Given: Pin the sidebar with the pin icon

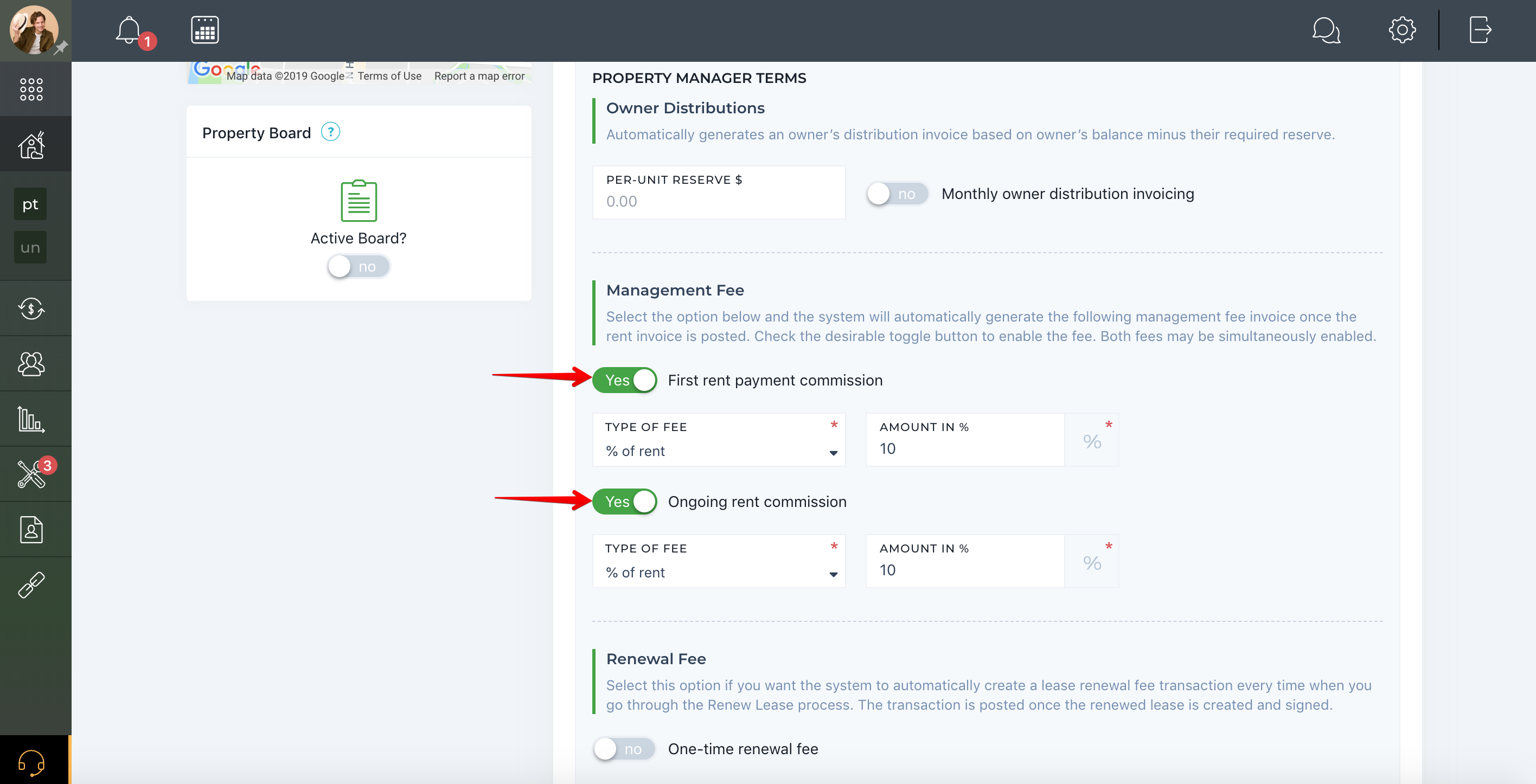Looking at the screenshot, I should pyautogui.click(x=61, y=48).
